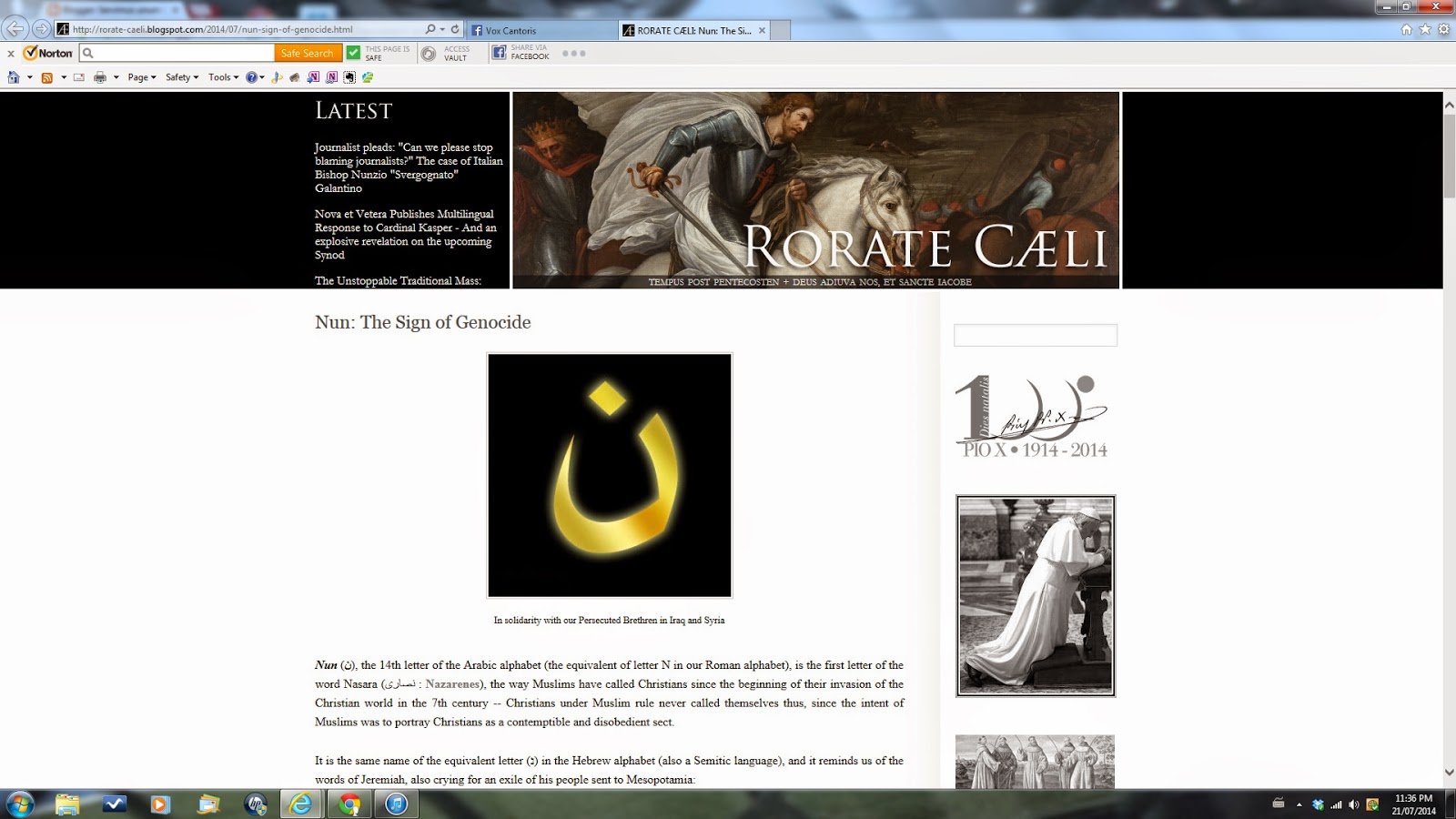1456x819 pixels.
Task: Click the RSS feeds icon
Action: (47, 77)
